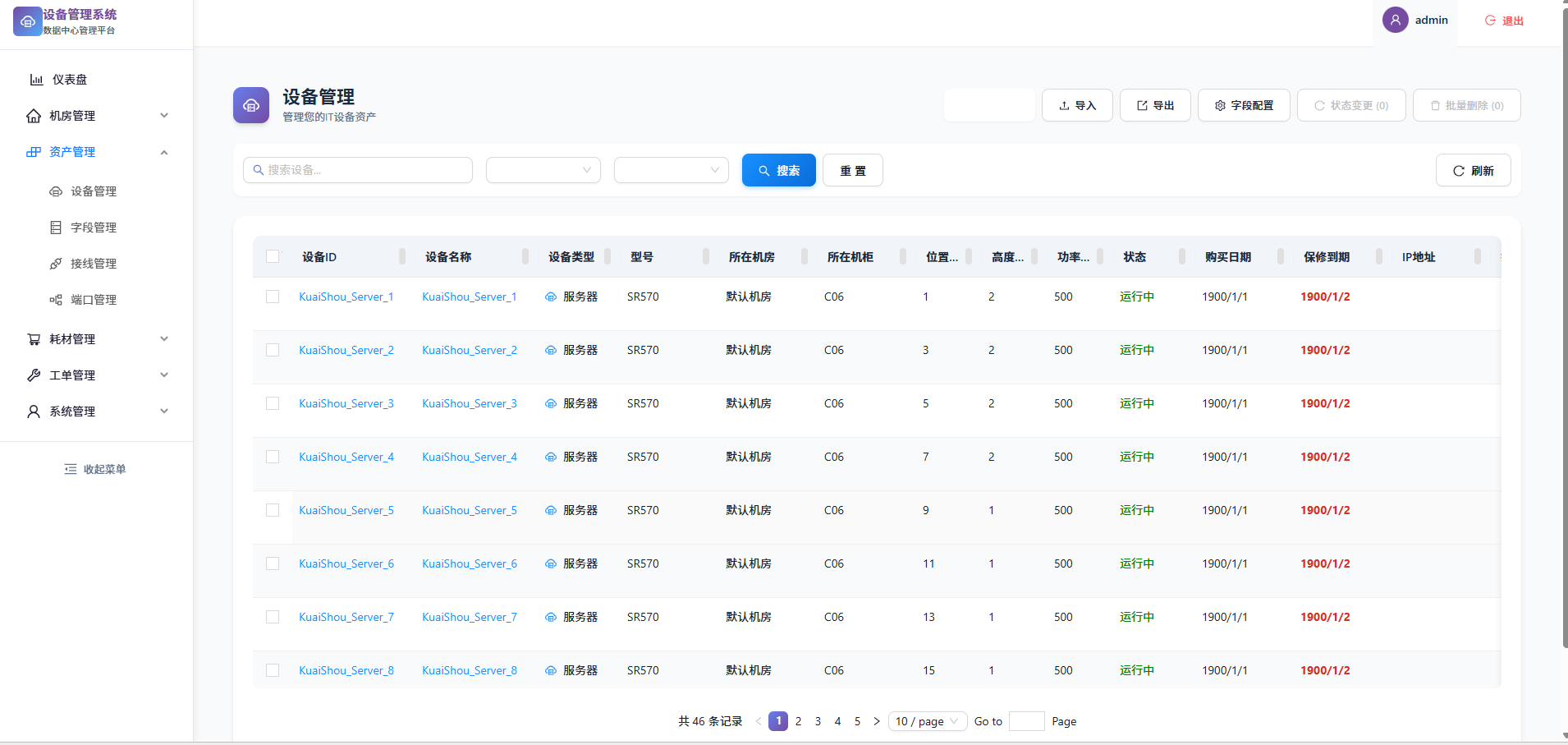The width and height of the screenshot is (1568, 745).
Task: Click the purple device management page icon
Action: click(251, 105)
